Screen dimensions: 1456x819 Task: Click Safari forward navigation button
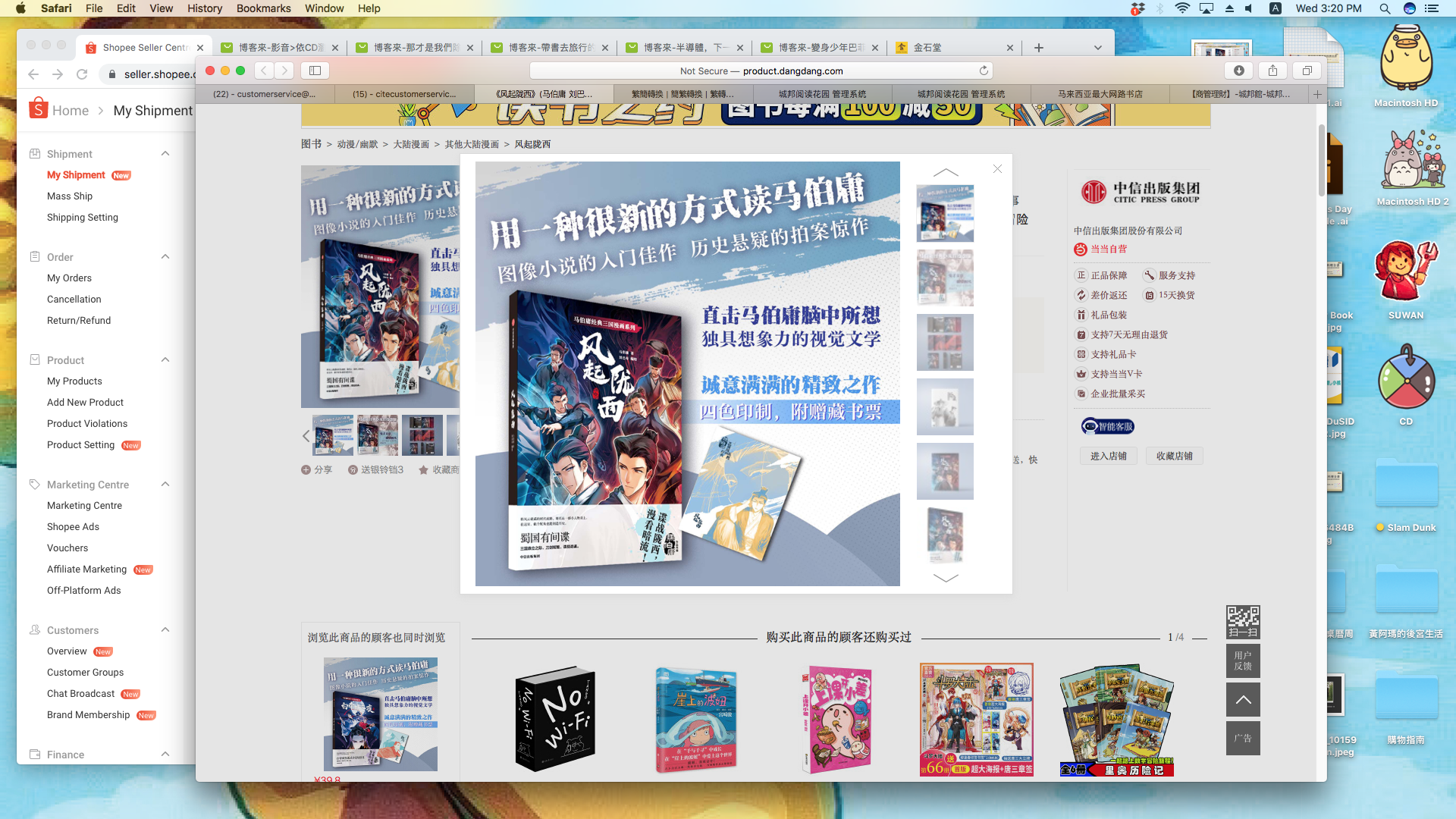(x=284, y=71)
